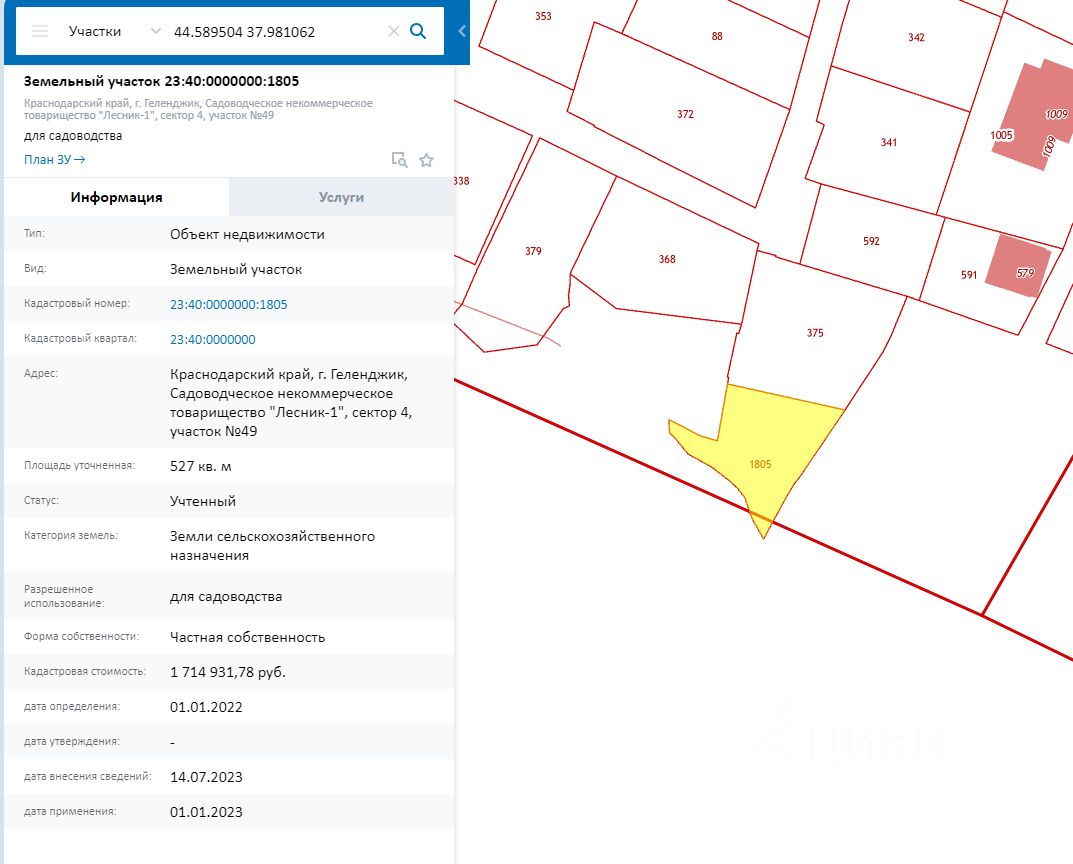Open cadastral number link 23:40:0000000:1805
The width and height of the screenshot is (1073, 864).
click(229, 304)
